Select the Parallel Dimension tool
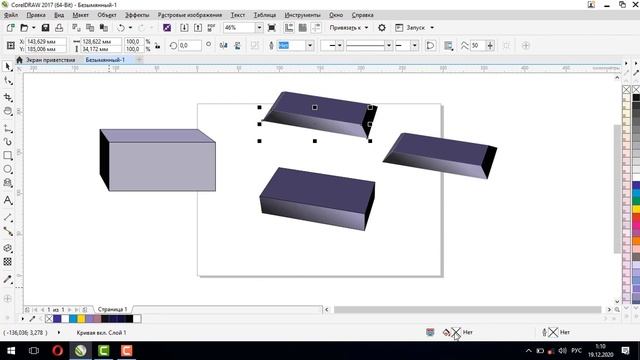This screenshot has height=360, width=640. [8, 218]
